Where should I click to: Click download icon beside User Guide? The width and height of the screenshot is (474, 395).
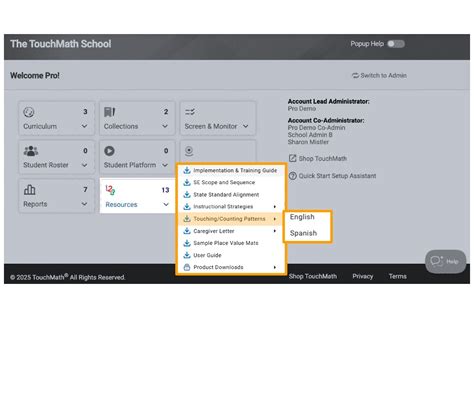(x=187, y=255)
